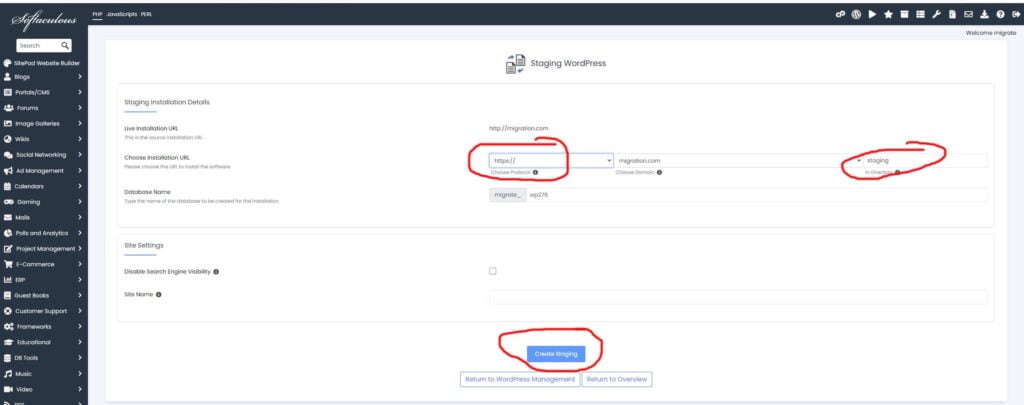Click the Site Name input field

738,297
